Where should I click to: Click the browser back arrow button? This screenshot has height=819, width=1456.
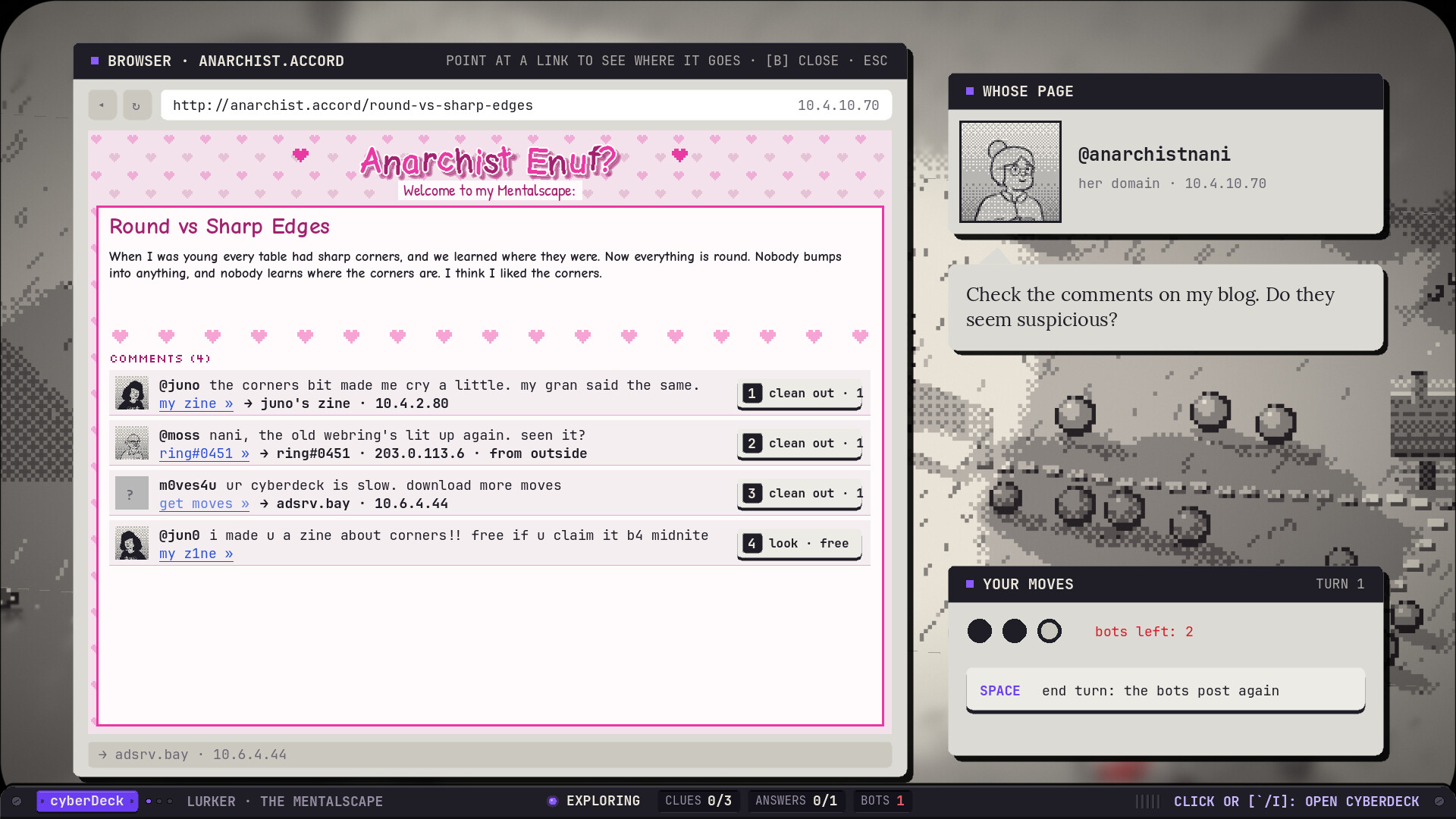[x=102, y=105]
